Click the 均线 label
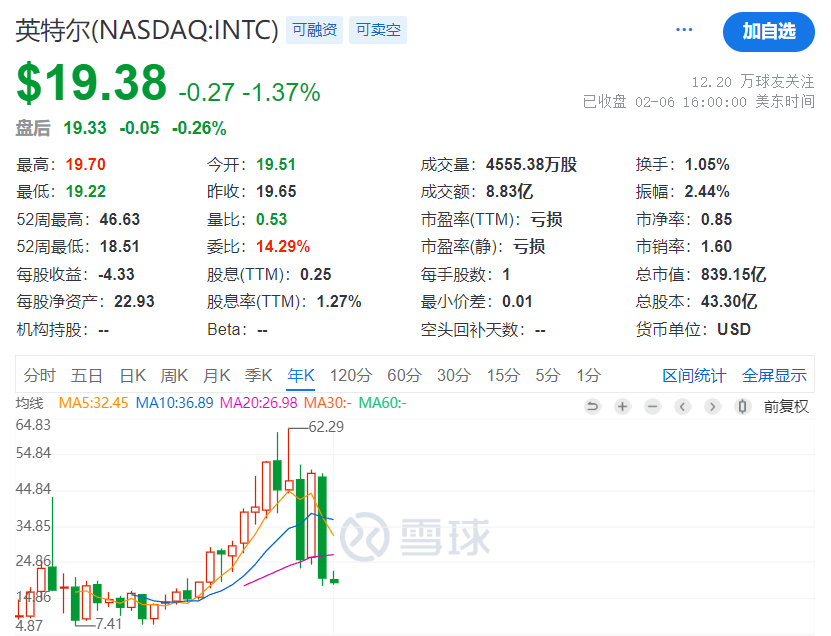The height and width of the screenshot is (636, 831). pyautogui.click(x=30, y=403)
